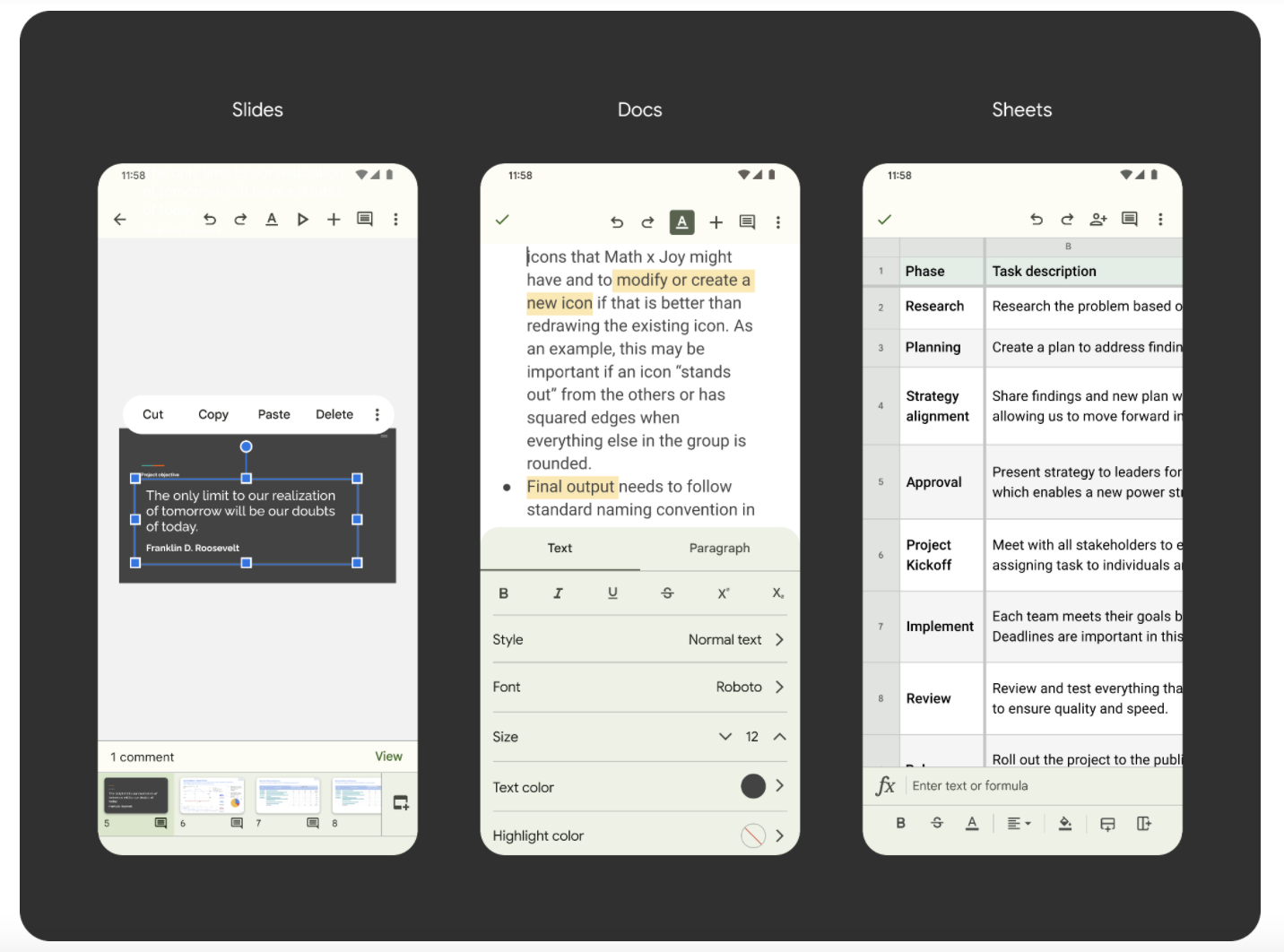The height and width of the screenshot is (952, 1284).
Task: Select slide 6 thumbnail in the filmstrip
Action: coord(212,796)
